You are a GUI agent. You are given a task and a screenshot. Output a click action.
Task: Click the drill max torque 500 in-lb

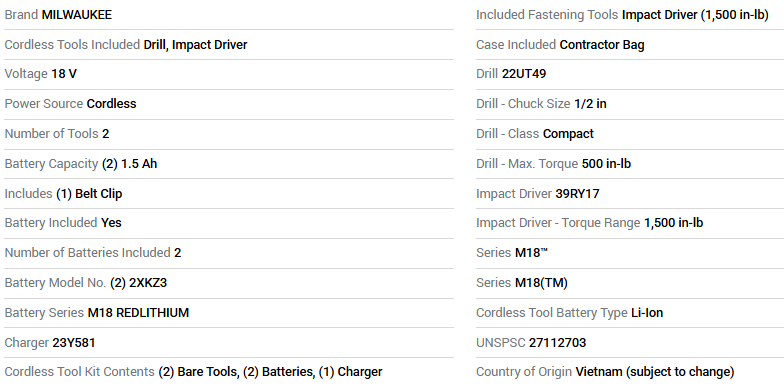[606, 164]
